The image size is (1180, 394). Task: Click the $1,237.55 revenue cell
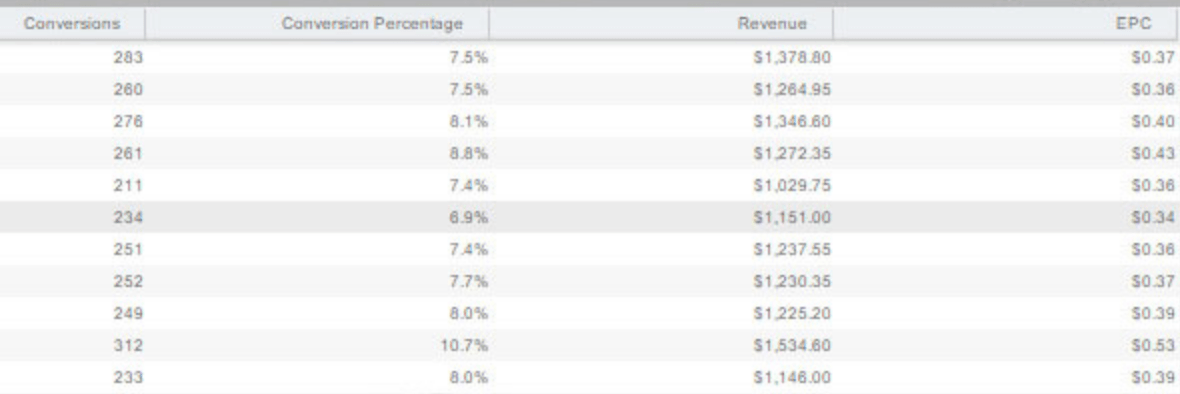point(661,249)
